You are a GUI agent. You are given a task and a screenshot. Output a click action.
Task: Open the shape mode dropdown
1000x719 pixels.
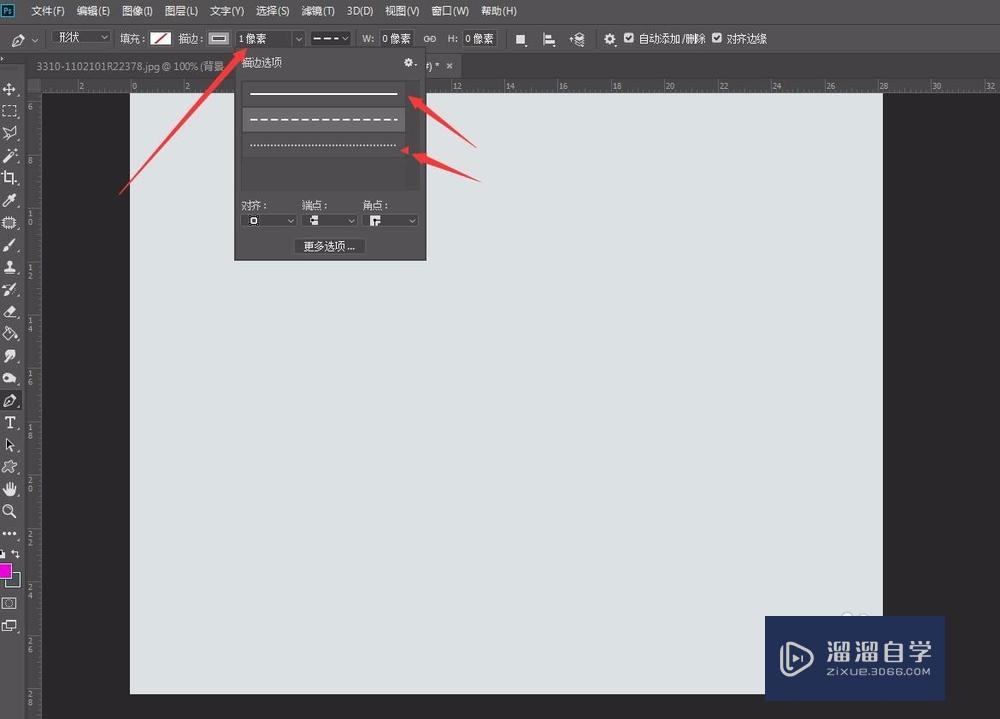[82, 38]
